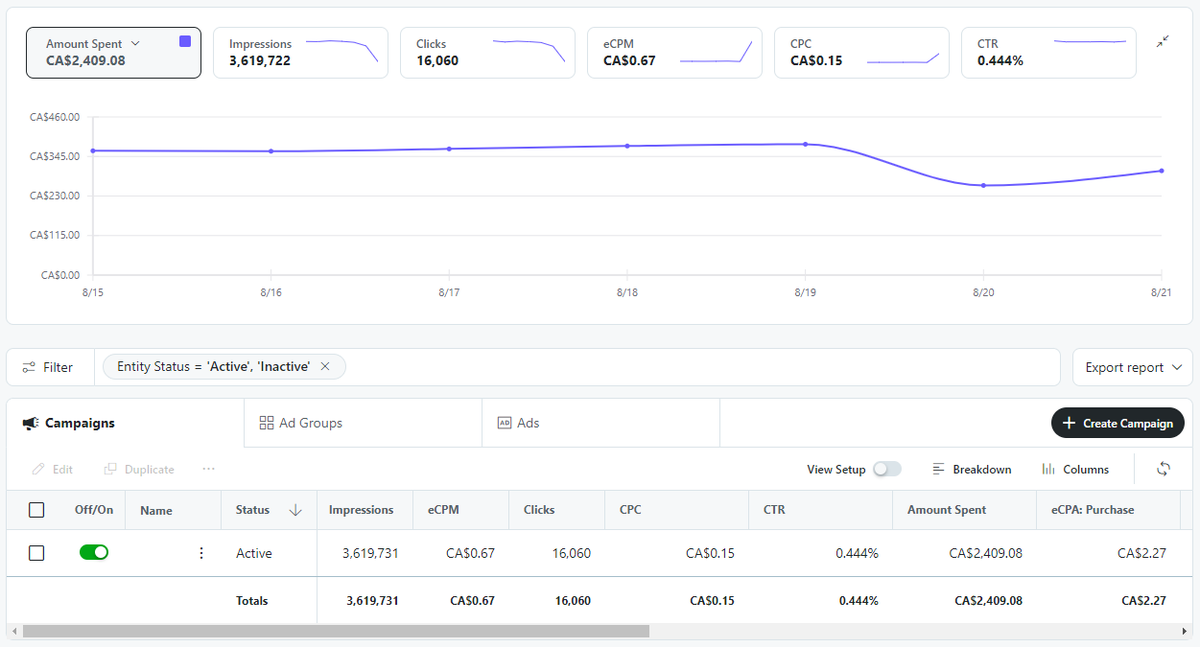Select the Clicks metric card
The image size is (1200, 647).
tap(487, 52)
